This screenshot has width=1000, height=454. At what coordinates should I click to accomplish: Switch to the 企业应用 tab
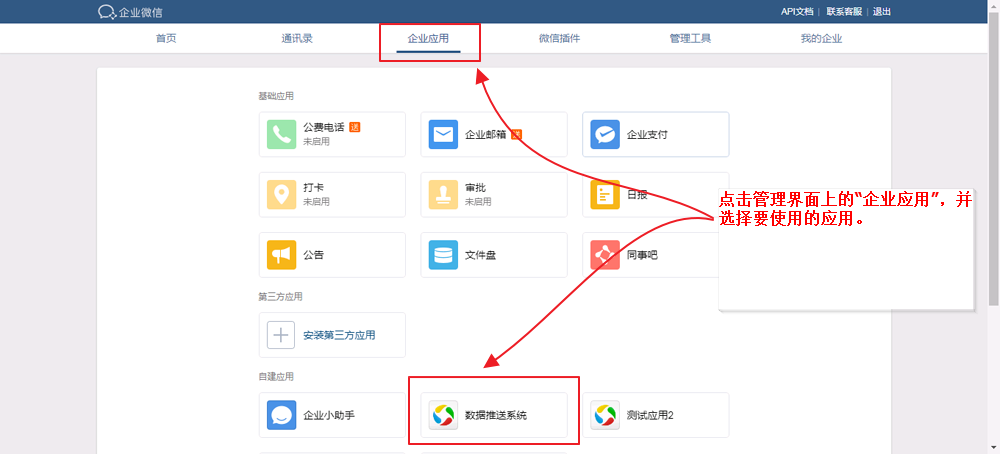tap(428, 39)
